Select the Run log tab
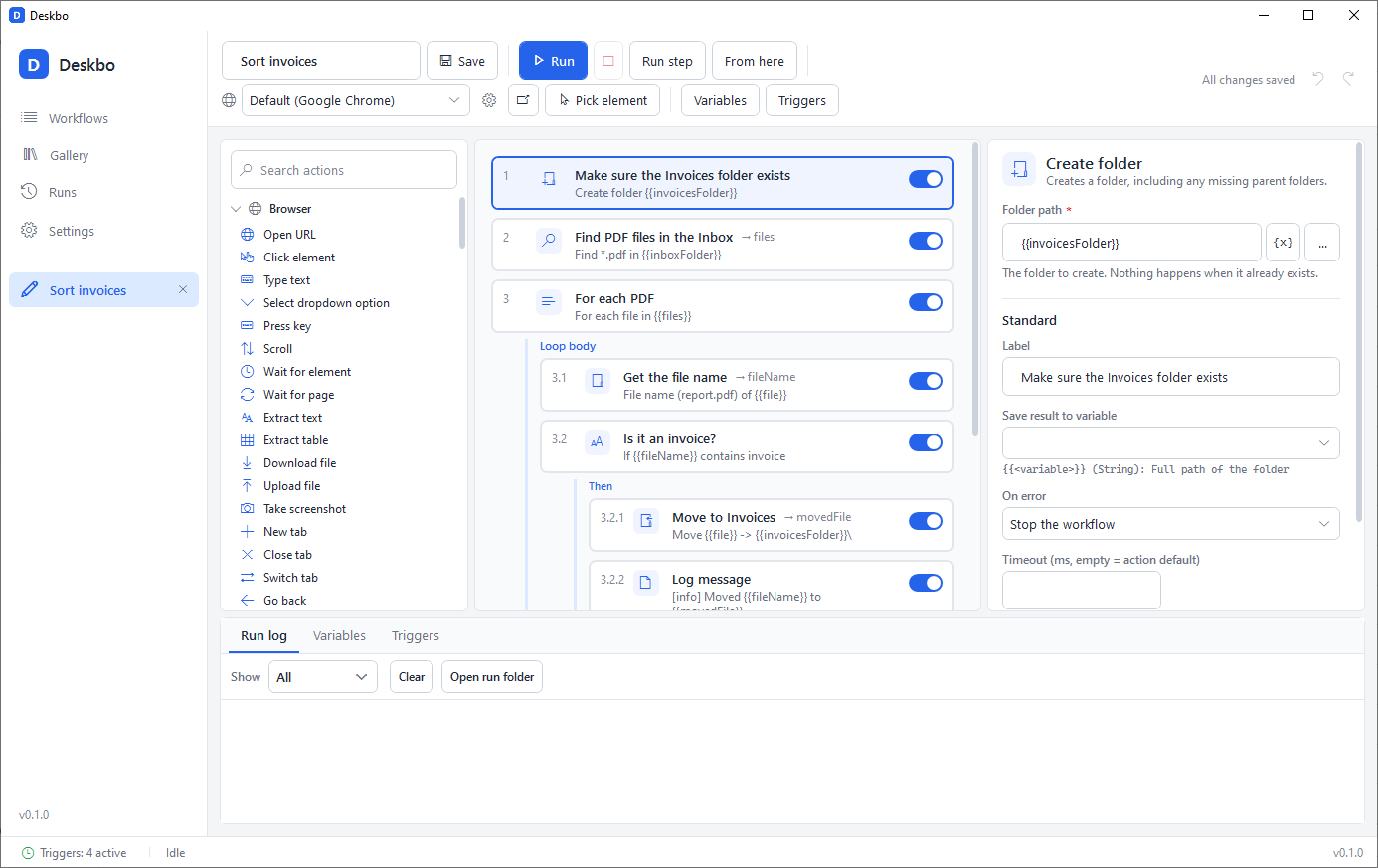This screenshot has height=868, width=1378. 263,636
